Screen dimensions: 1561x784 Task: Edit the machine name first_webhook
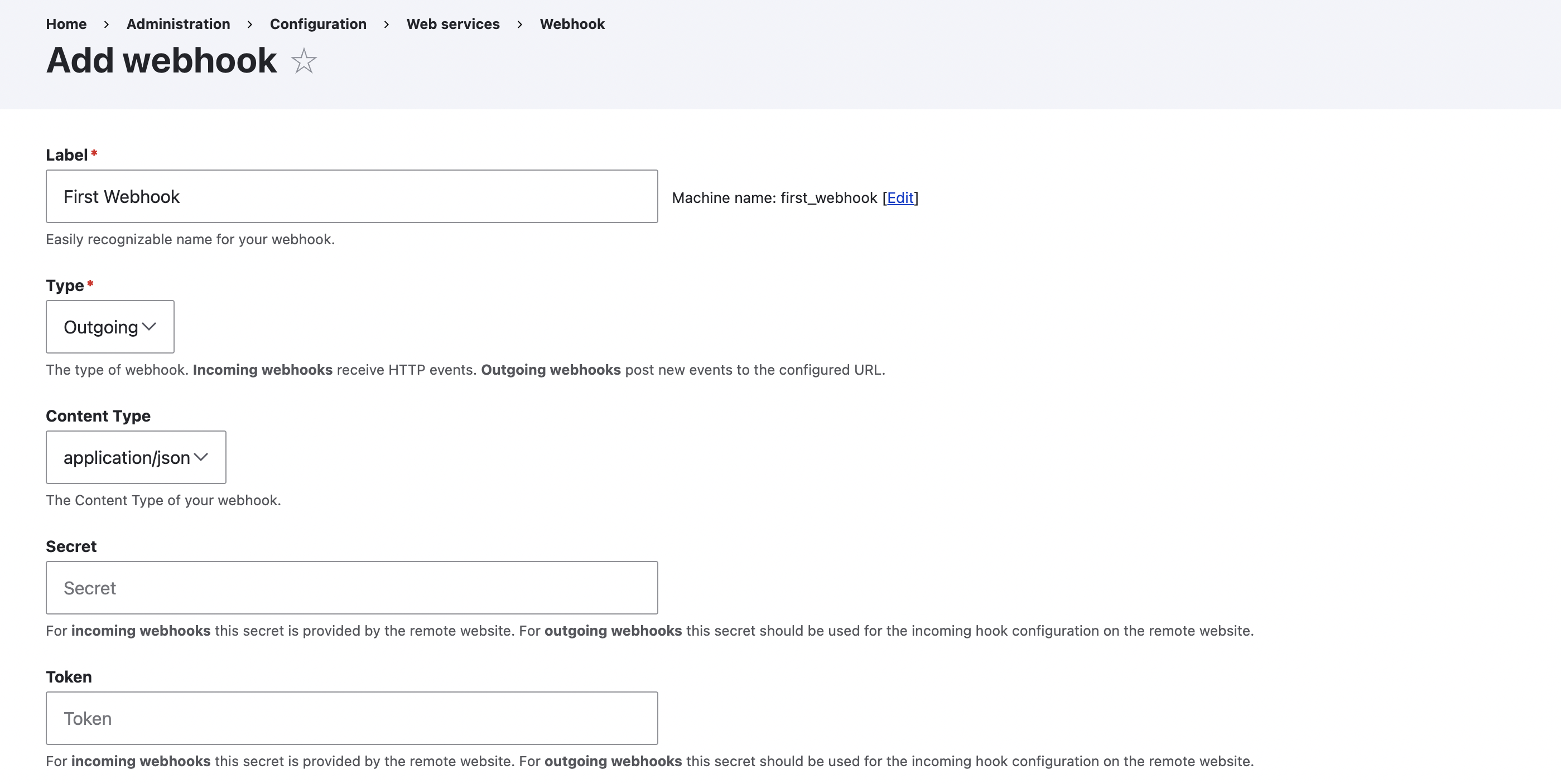pyautogui.click(x=900, y=198)
